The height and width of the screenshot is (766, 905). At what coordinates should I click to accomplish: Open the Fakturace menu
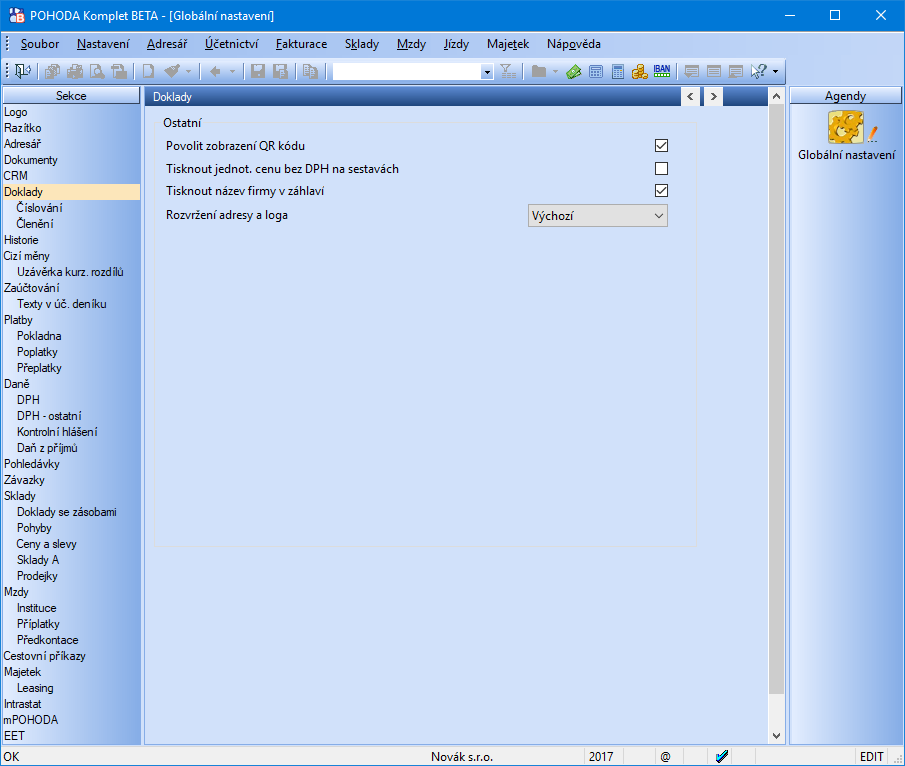tap(301, 44)
